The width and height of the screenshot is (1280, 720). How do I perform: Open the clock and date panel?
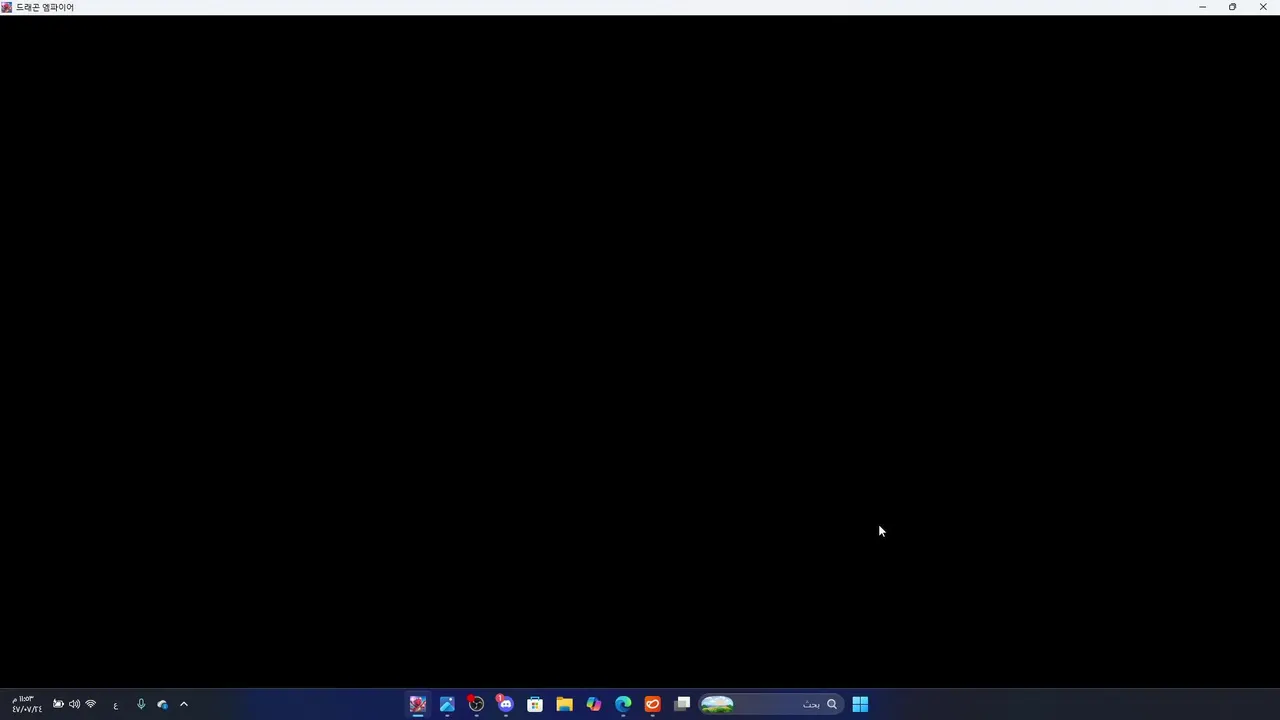pos(26,704)
